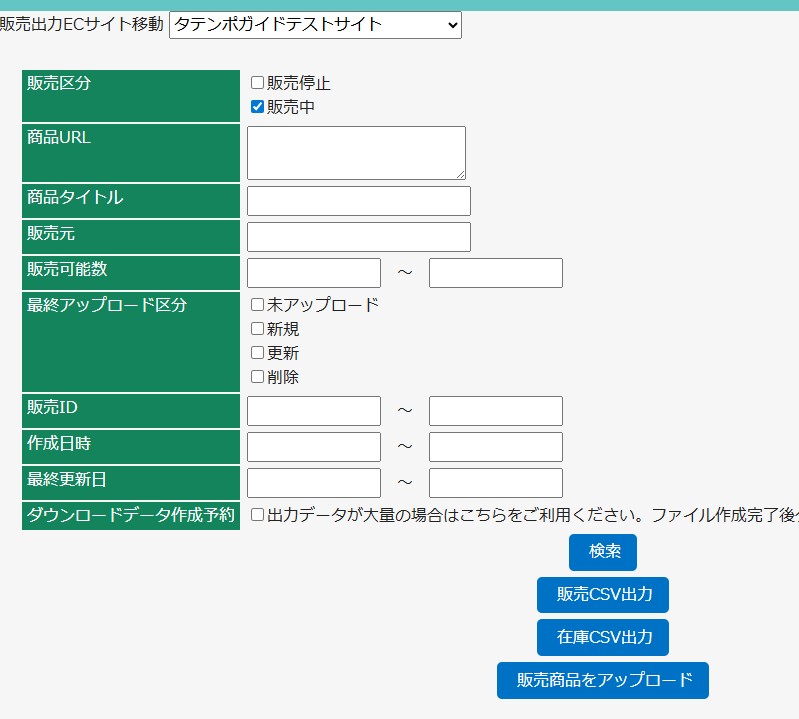Select the 更新 checkbox

point(257,353)
